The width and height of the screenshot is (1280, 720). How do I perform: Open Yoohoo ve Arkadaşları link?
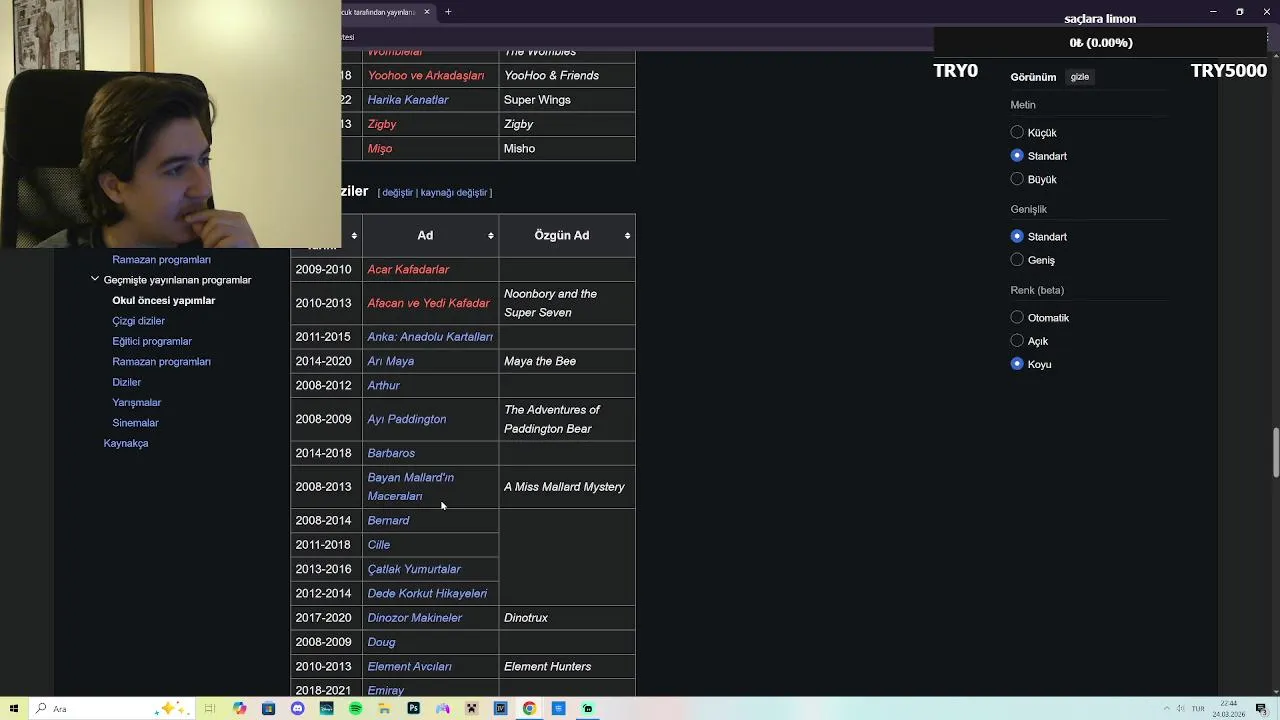(425, 76)
